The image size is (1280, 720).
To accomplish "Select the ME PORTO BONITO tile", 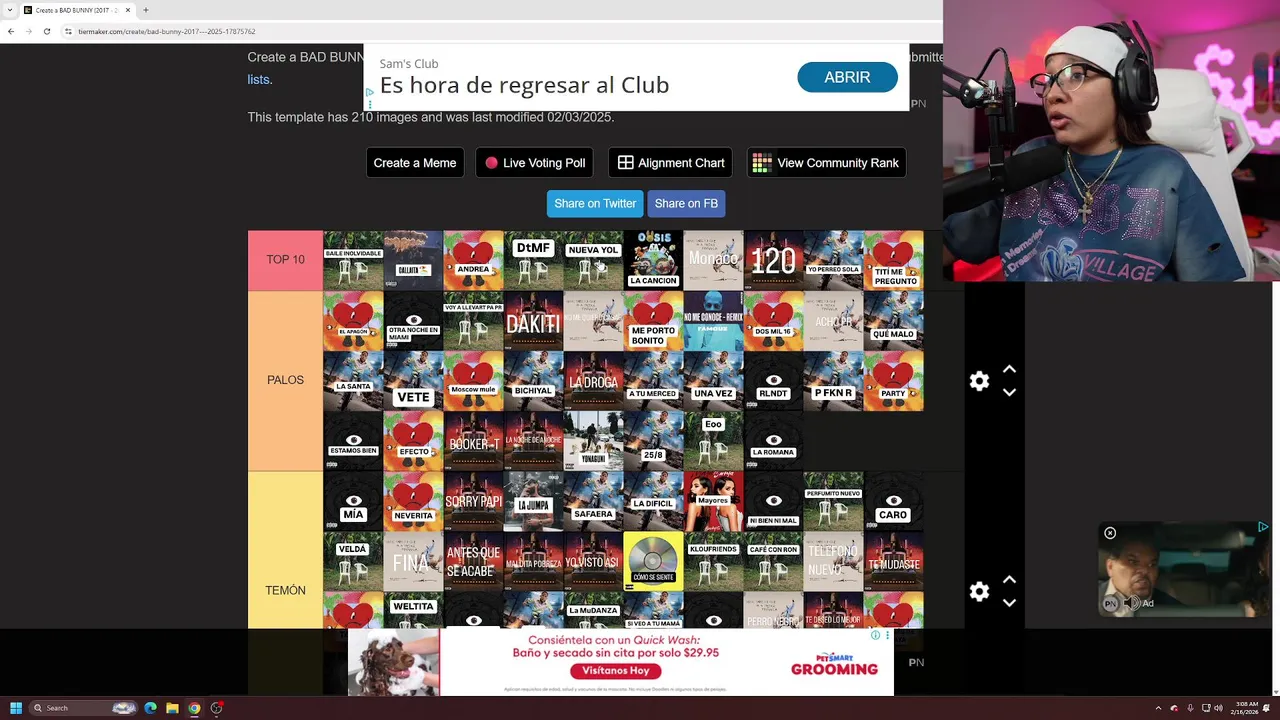I will [653, 320].
